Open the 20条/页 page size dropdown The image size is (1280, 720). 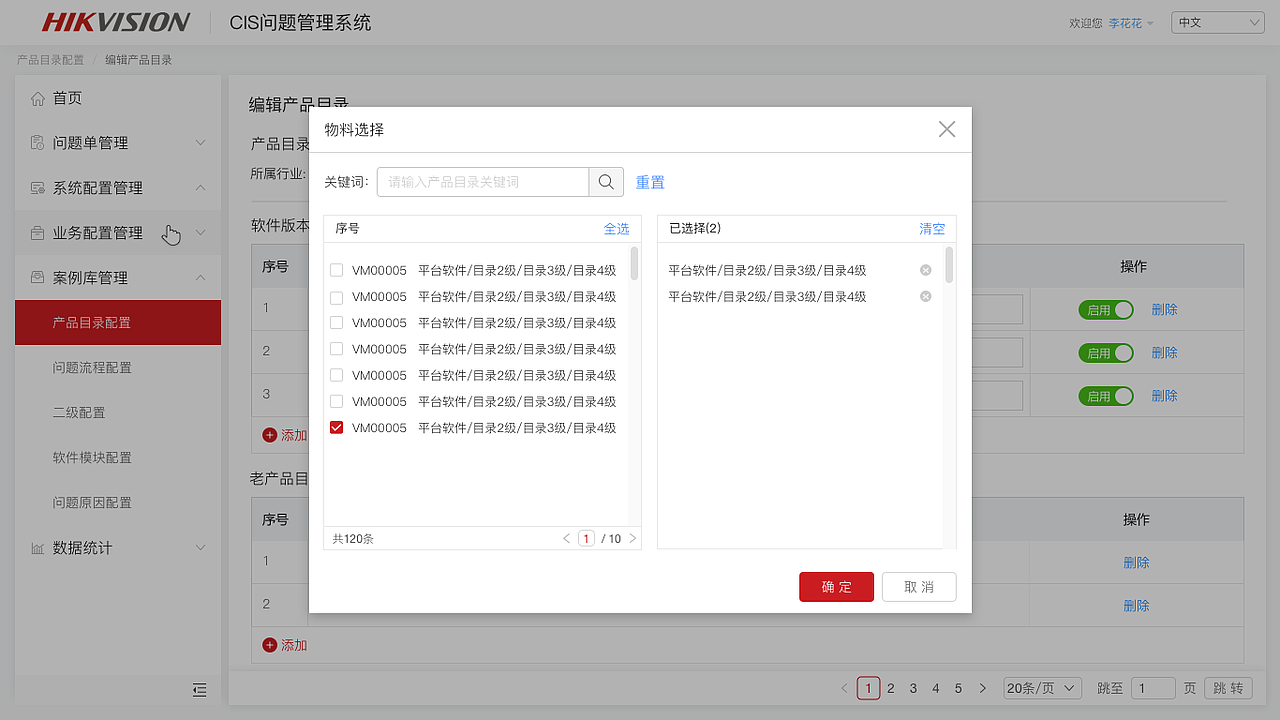1042,688
